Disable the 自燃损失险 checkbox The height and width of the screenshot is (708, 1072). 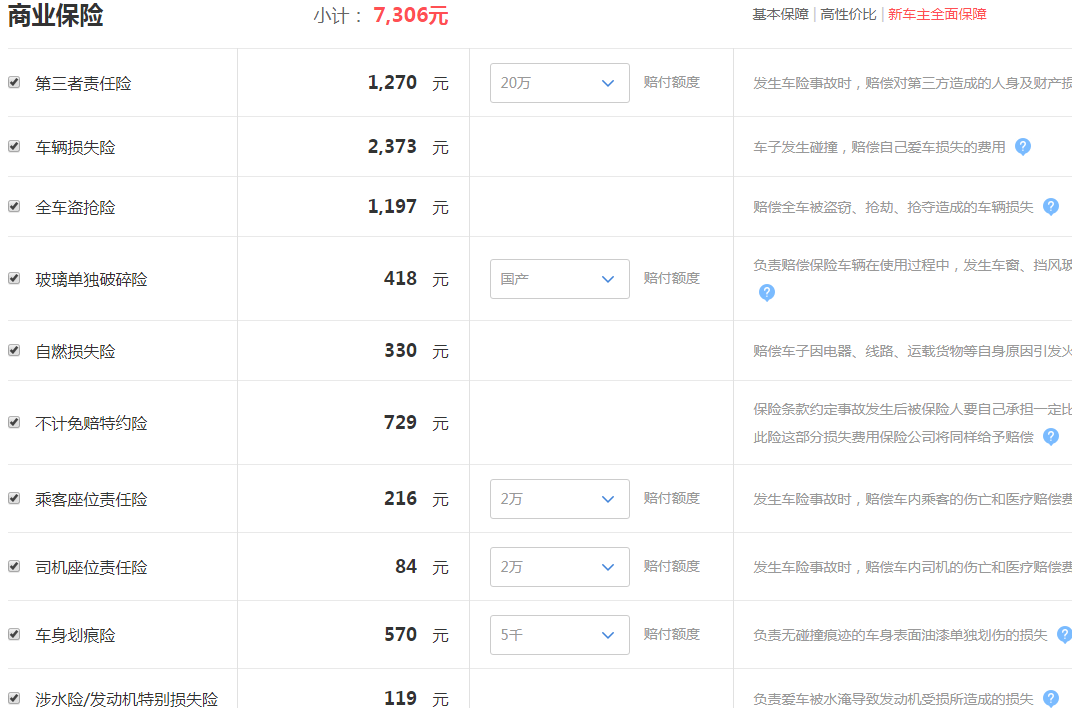[x=14, y=351]
